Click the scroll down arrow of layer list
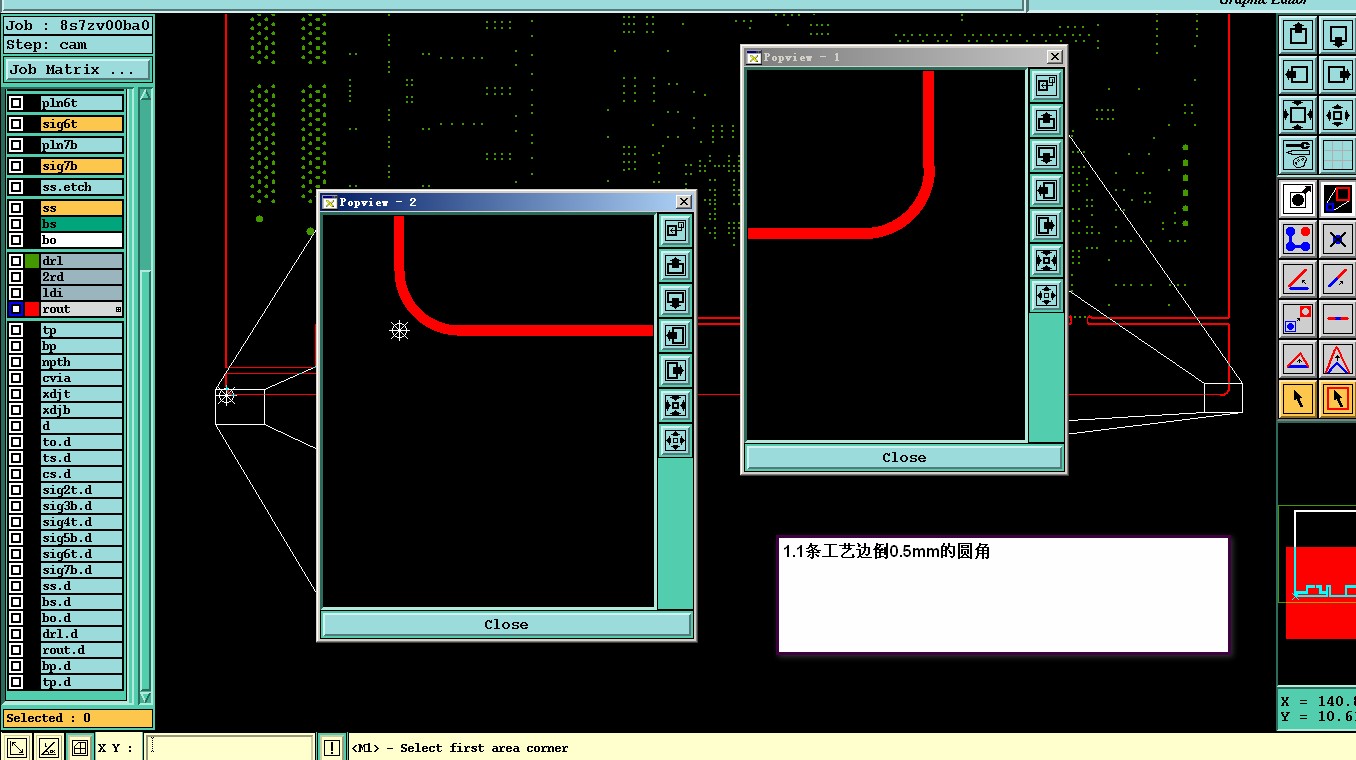The width and height of the screenshot is (1356, 760). 145,697
